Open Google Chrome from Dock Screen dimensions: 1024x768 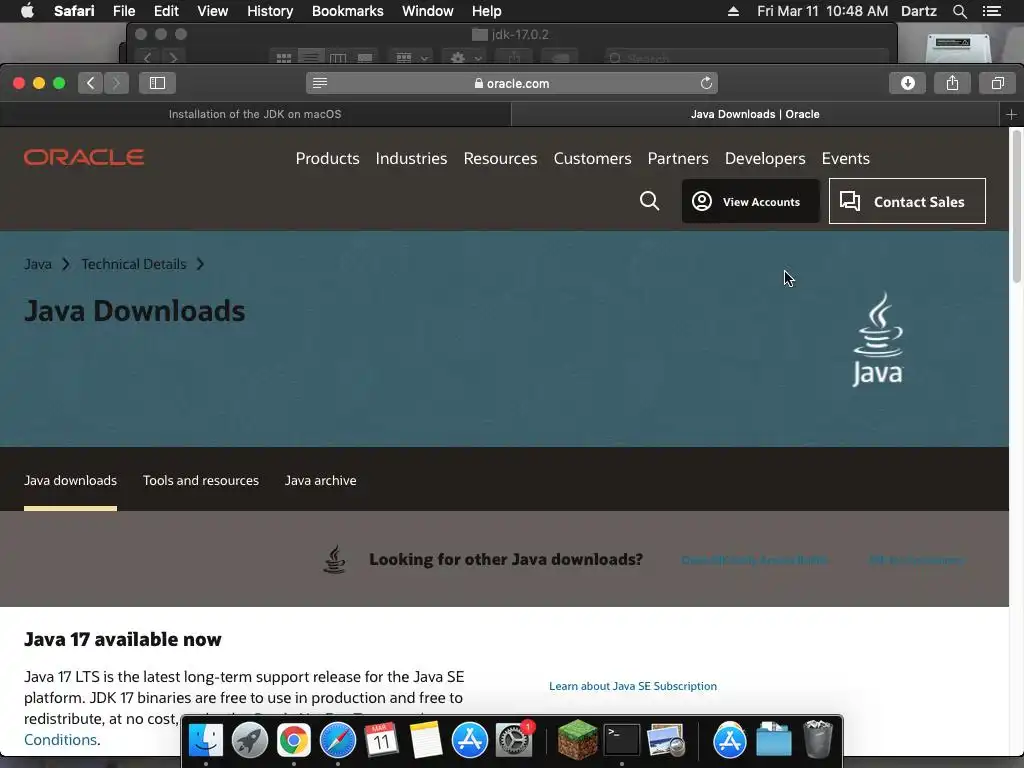pyautogui.click(x=294, y=741)
